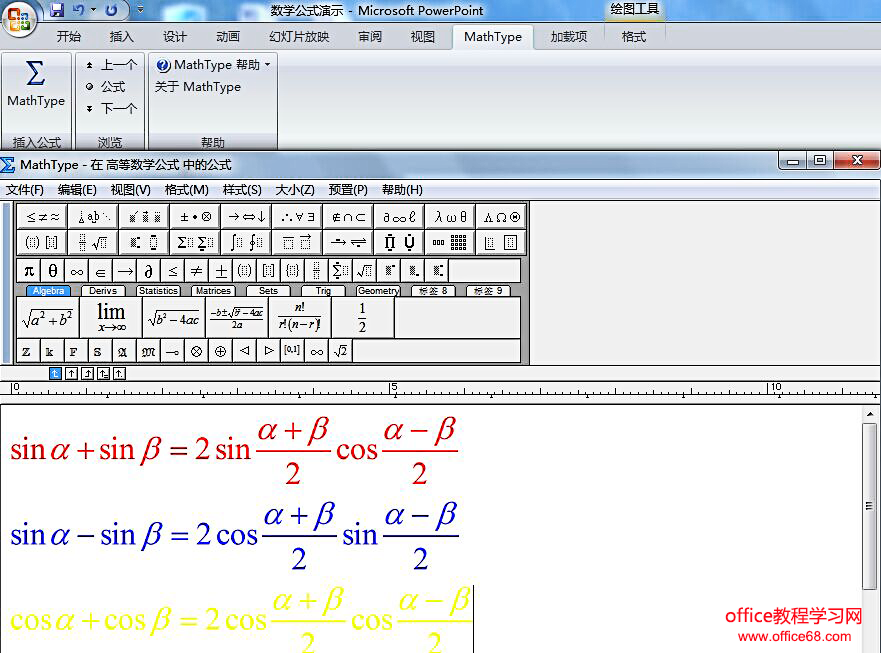Viewport: 881px width, 653px height.
Task: Open the MathType 帮助 dropdown
Action: pyautogui.click(x=211, y=64)
